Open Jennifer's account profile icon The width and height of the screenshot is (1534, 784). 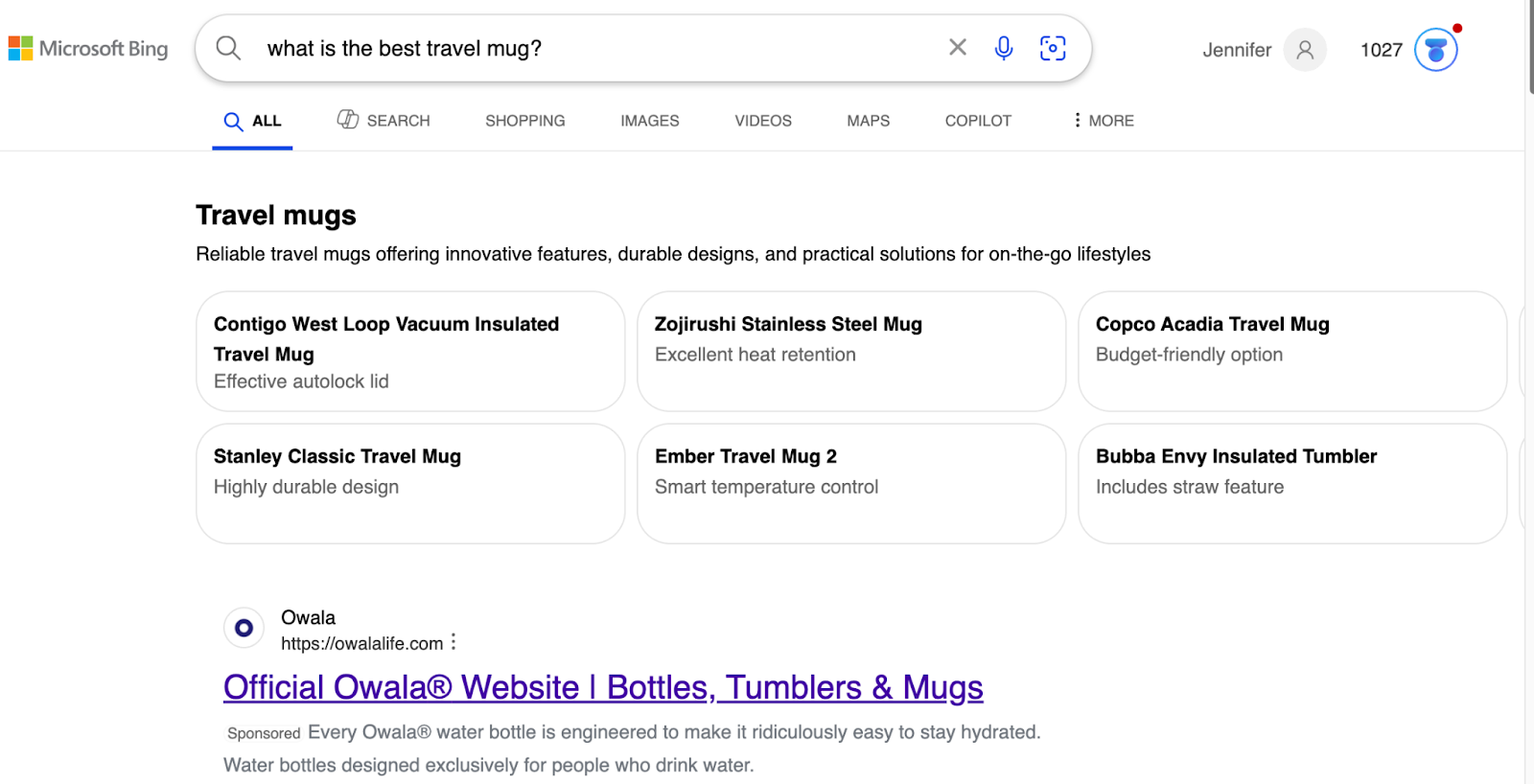(x=1305, y=50)
